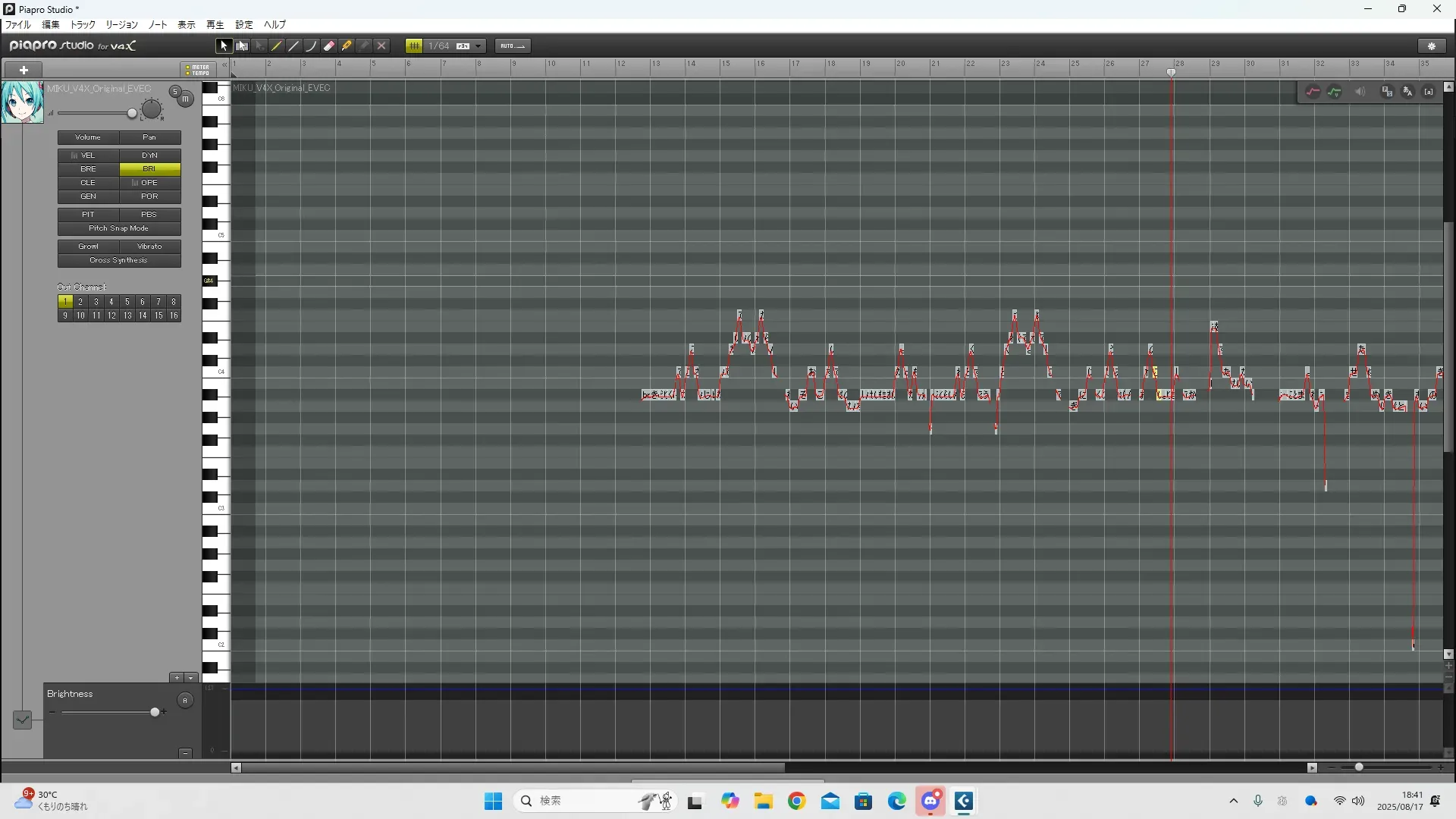Mute the MIKU track with m button

tap(185, 99)
